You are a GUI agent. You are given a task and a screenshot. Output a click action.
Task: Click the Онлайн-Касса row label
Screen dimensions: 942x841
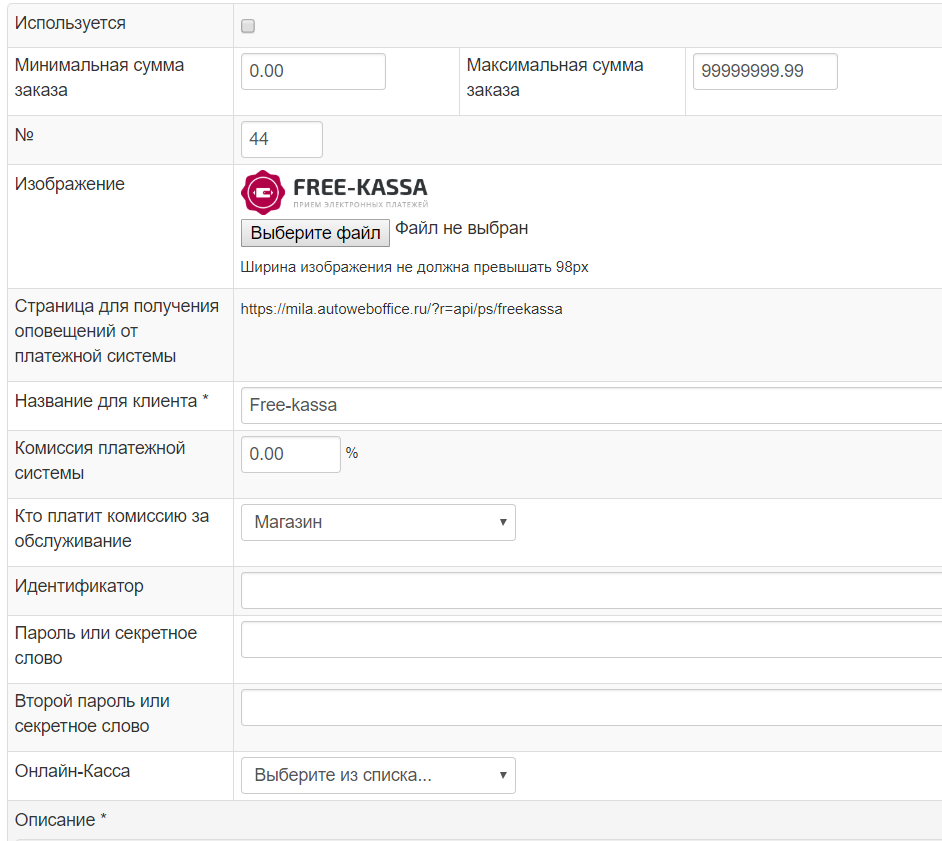click(x=72, y=771)
